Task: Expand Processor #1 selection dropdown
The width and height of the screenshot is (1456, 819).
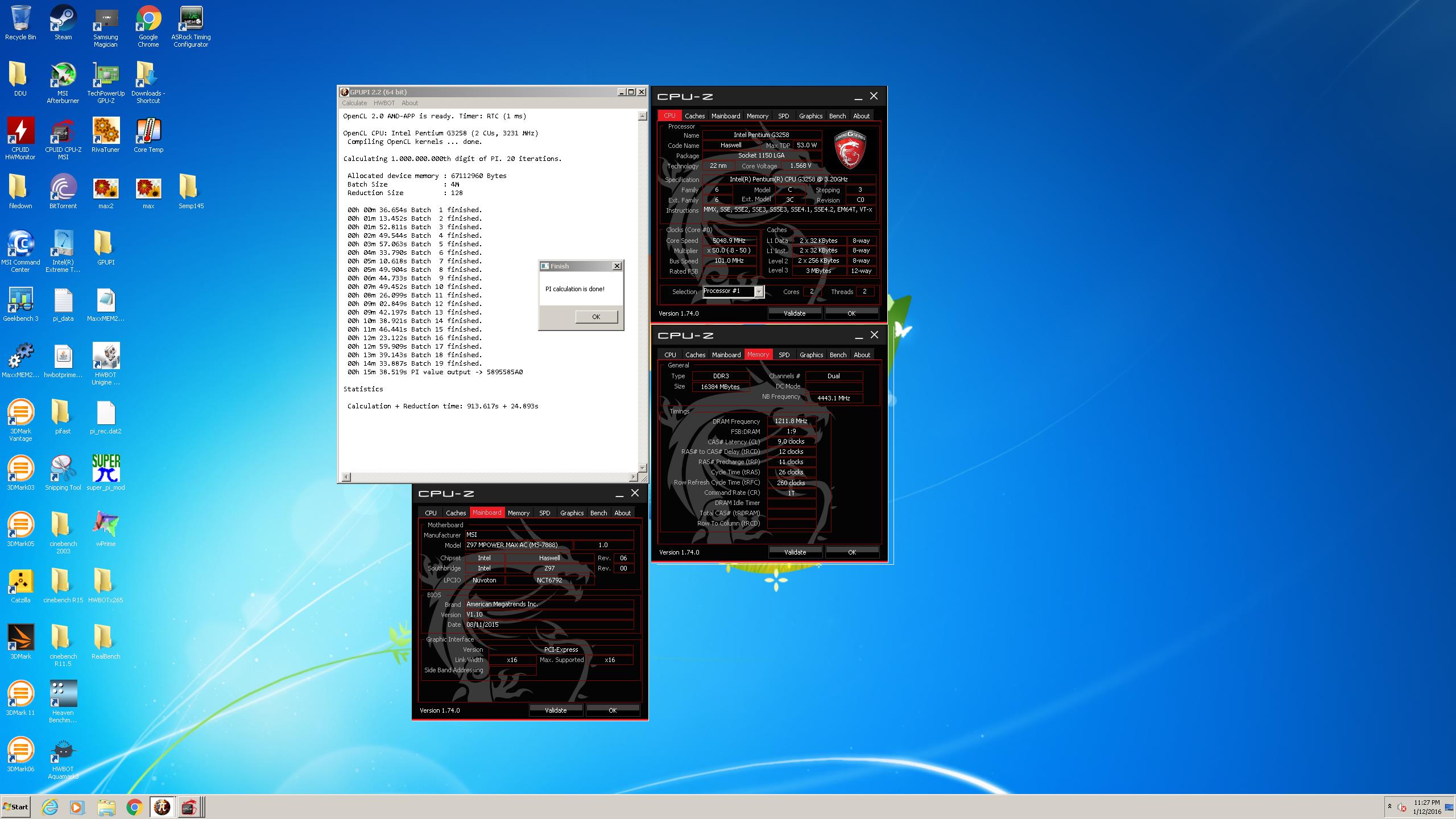Action: (759, 292)
